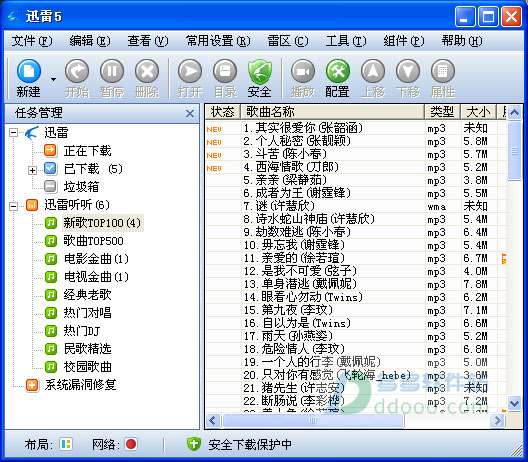Sort by the 大小 column header
The image size is (528, 462).
(x=478, y=112)
